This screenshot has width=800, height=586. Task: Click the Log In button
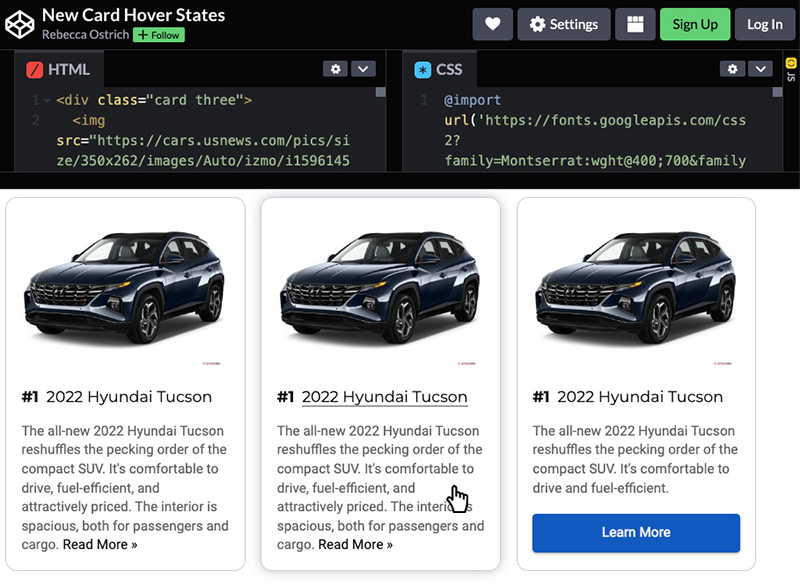point(764,24)
